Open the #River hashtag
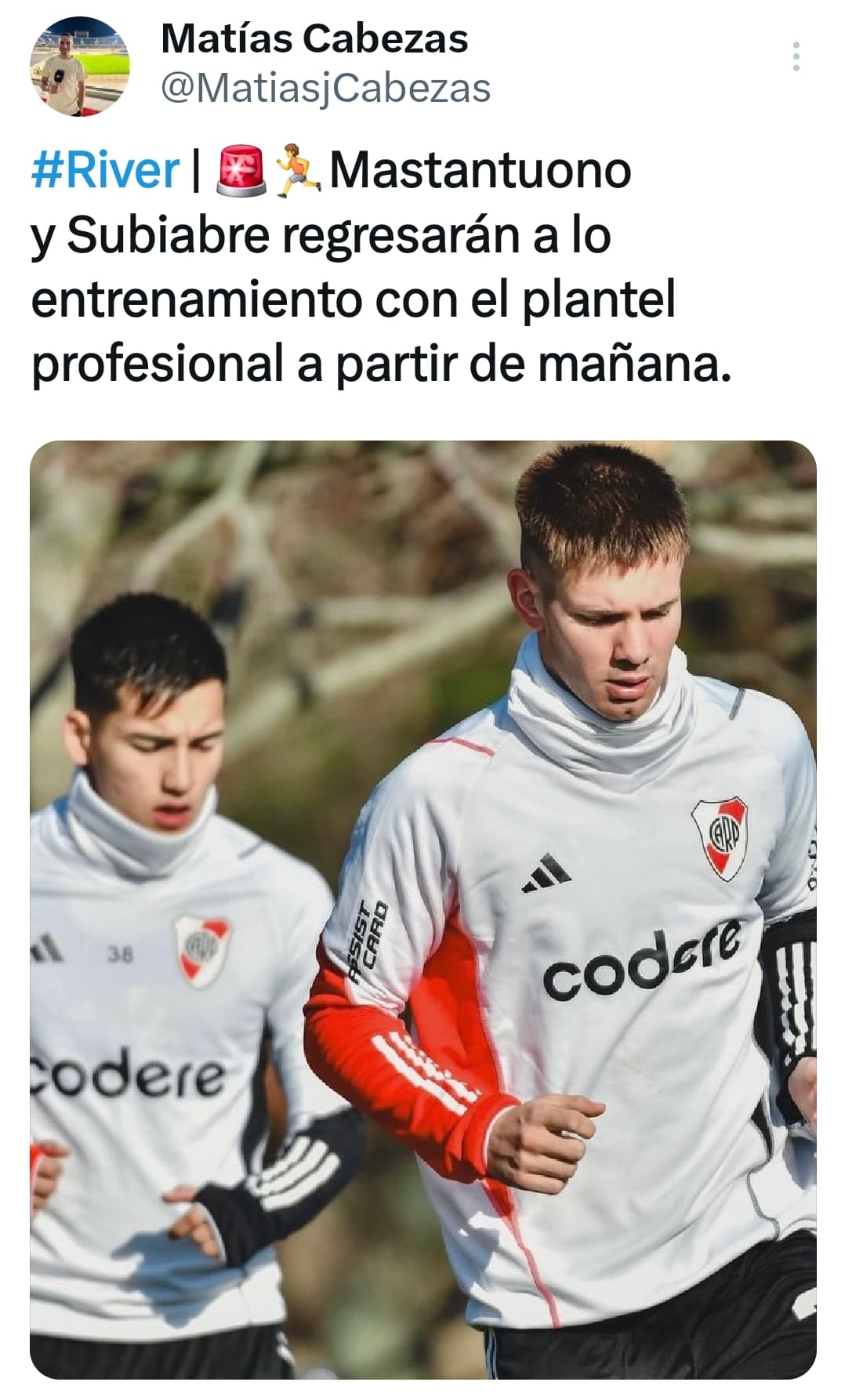 click(106, 170)
